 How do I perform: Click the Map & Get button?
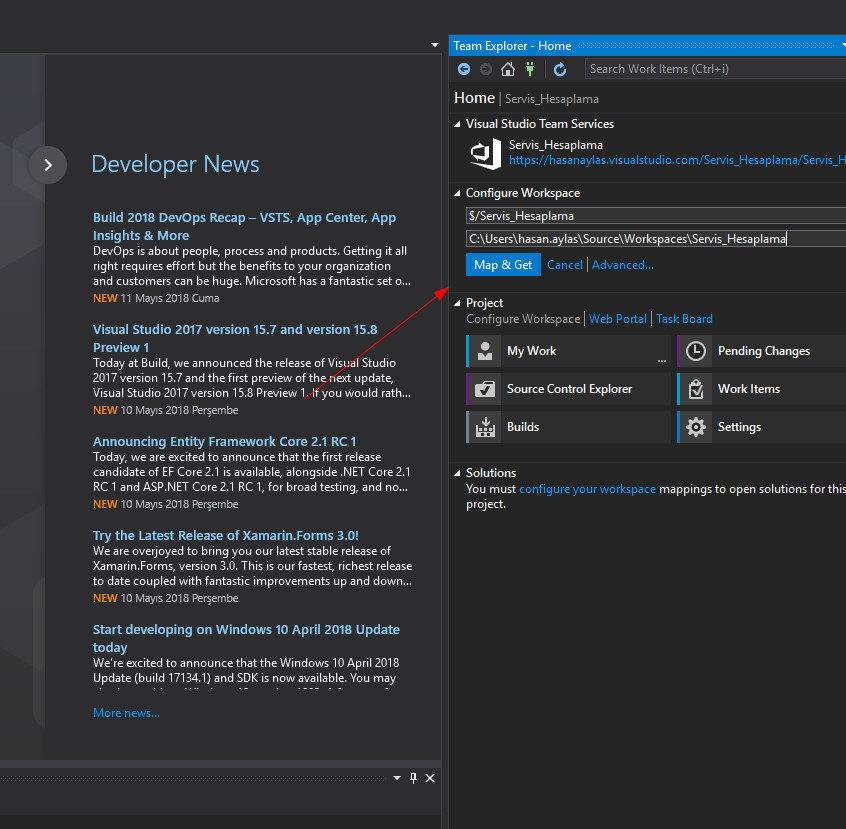(x=503, y=265)
